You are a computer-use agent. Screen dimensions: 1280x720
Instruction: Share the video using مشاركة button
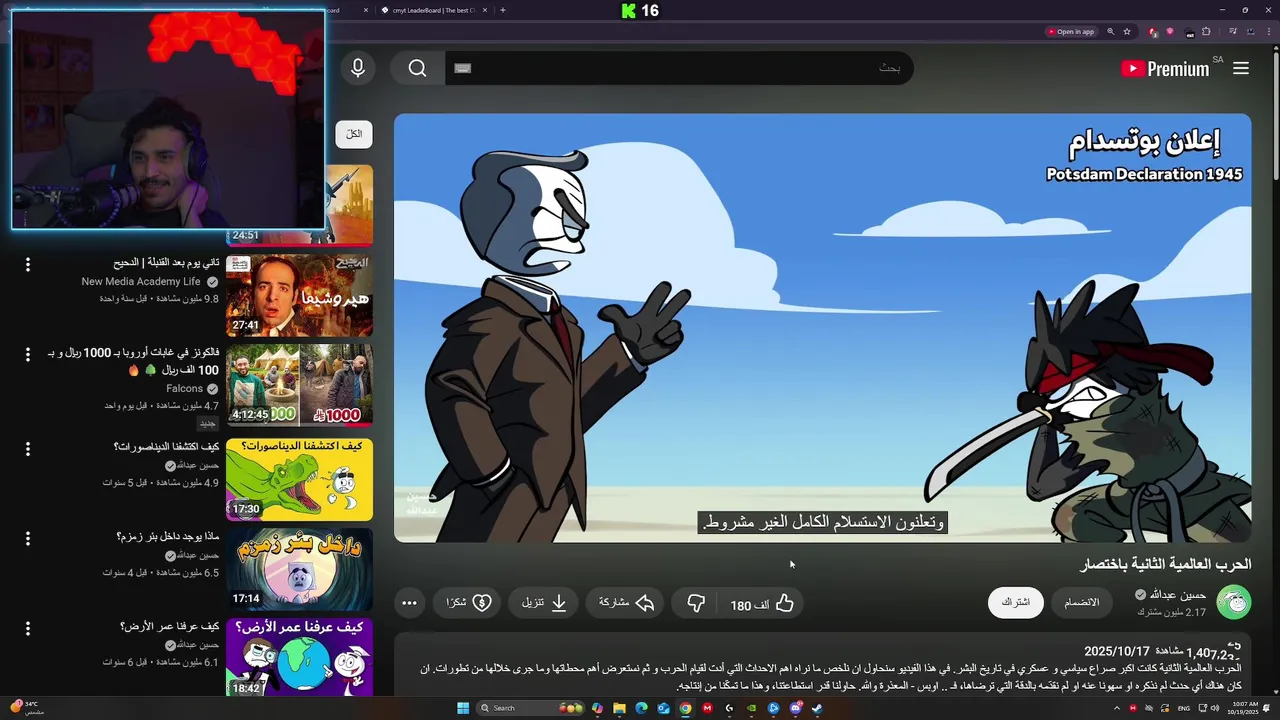[x=626, y=603]
